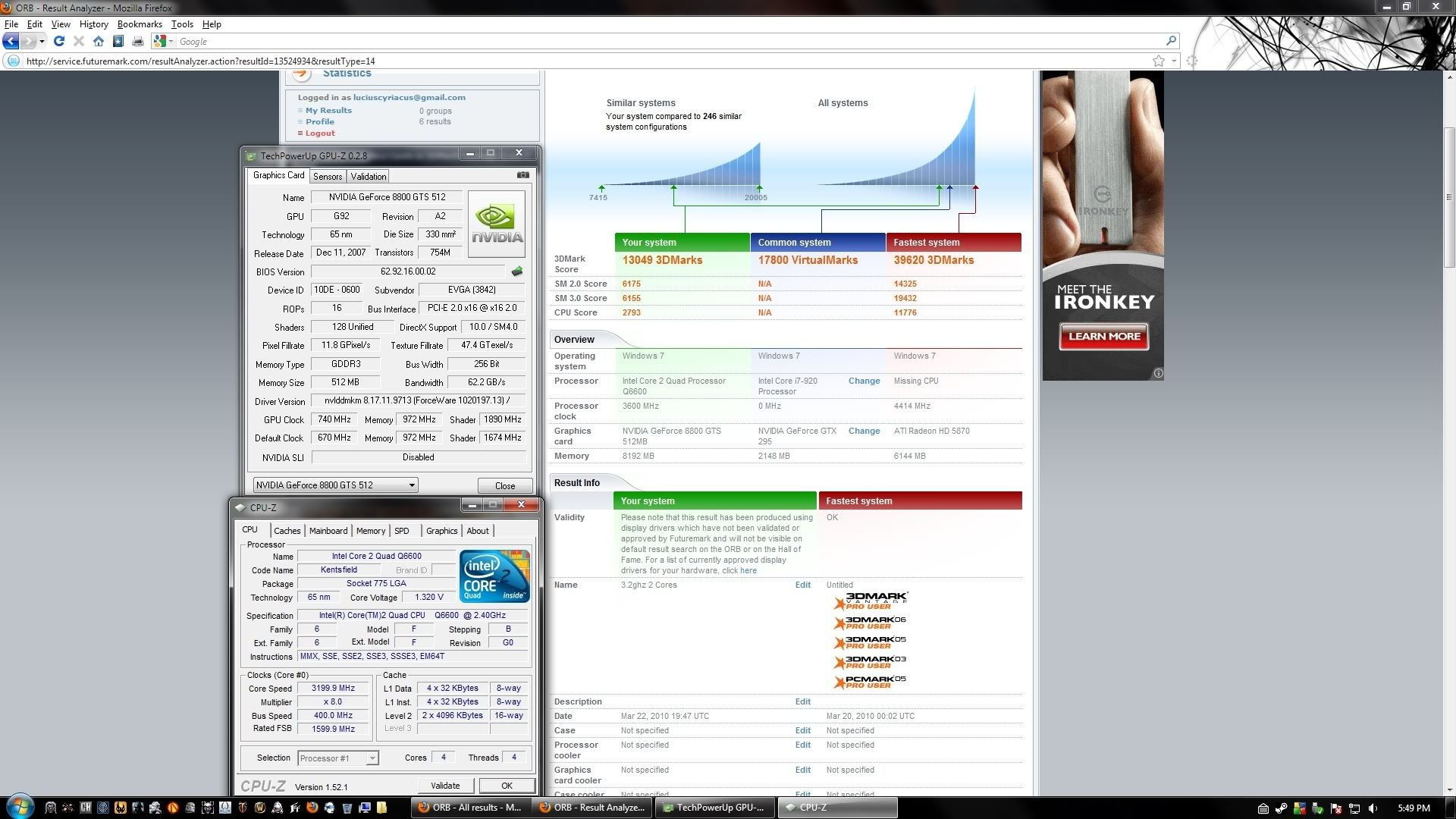1456x819 pixels.
Task: Open the back/forward history dropdown arrow
Action: [42, 41]
